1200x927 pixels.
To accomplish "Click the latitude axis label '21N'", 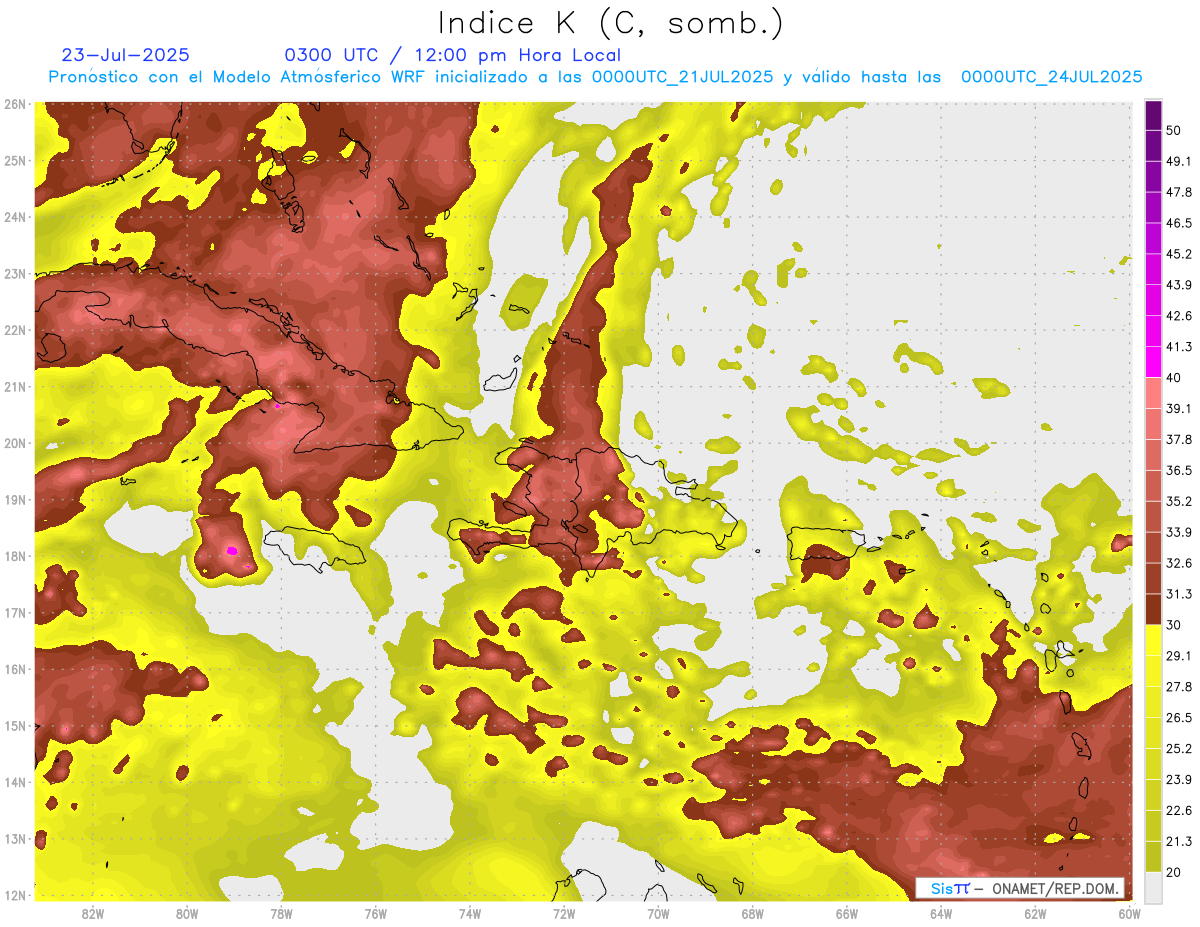I will pos(15,386).
